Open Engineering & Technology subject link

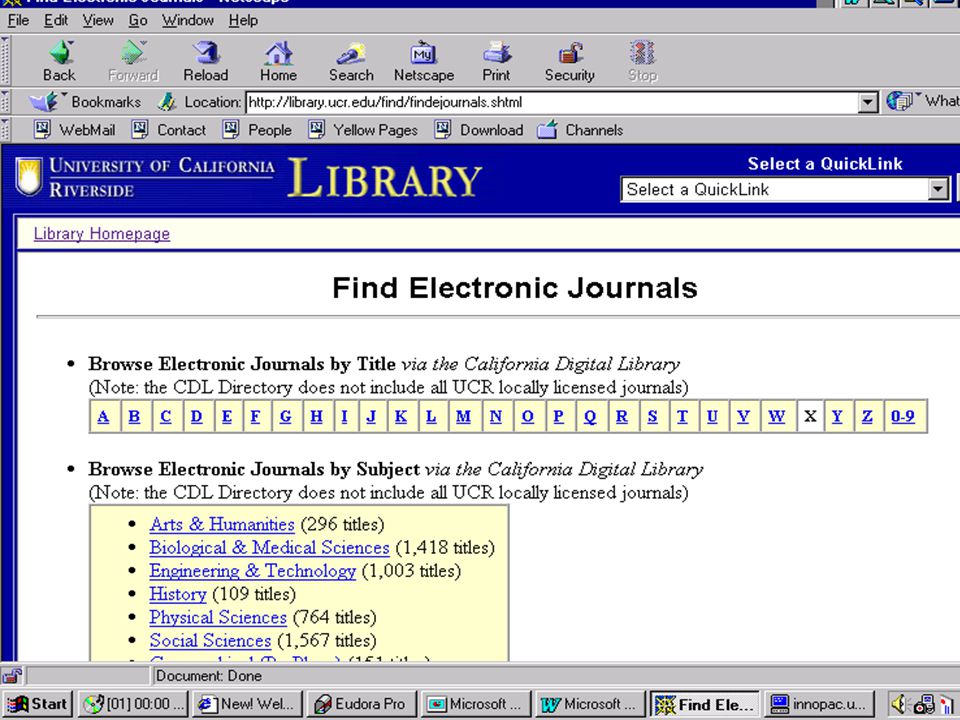click(x=252, y=571)
